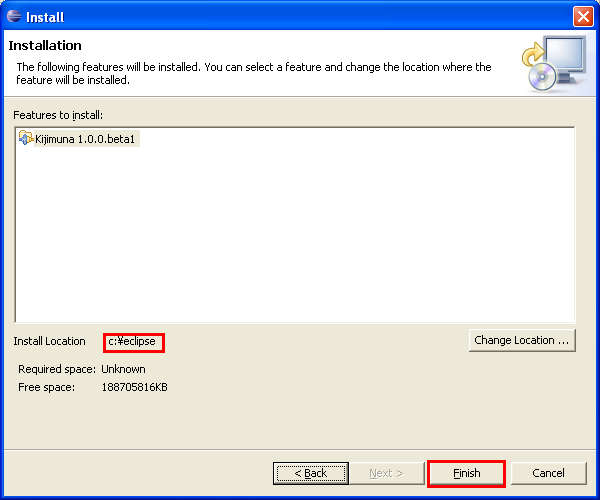Go to the previous page with < Back
This screenshot has width=600, height=500.
click(x=310, y=473)
